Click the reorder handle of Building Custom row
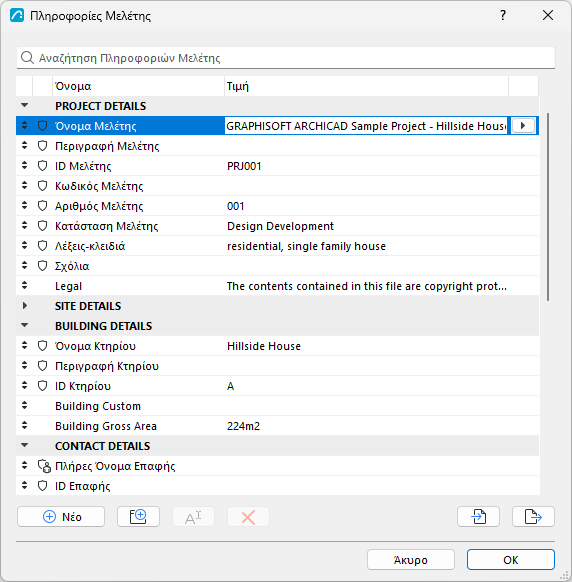 point(24,405)
